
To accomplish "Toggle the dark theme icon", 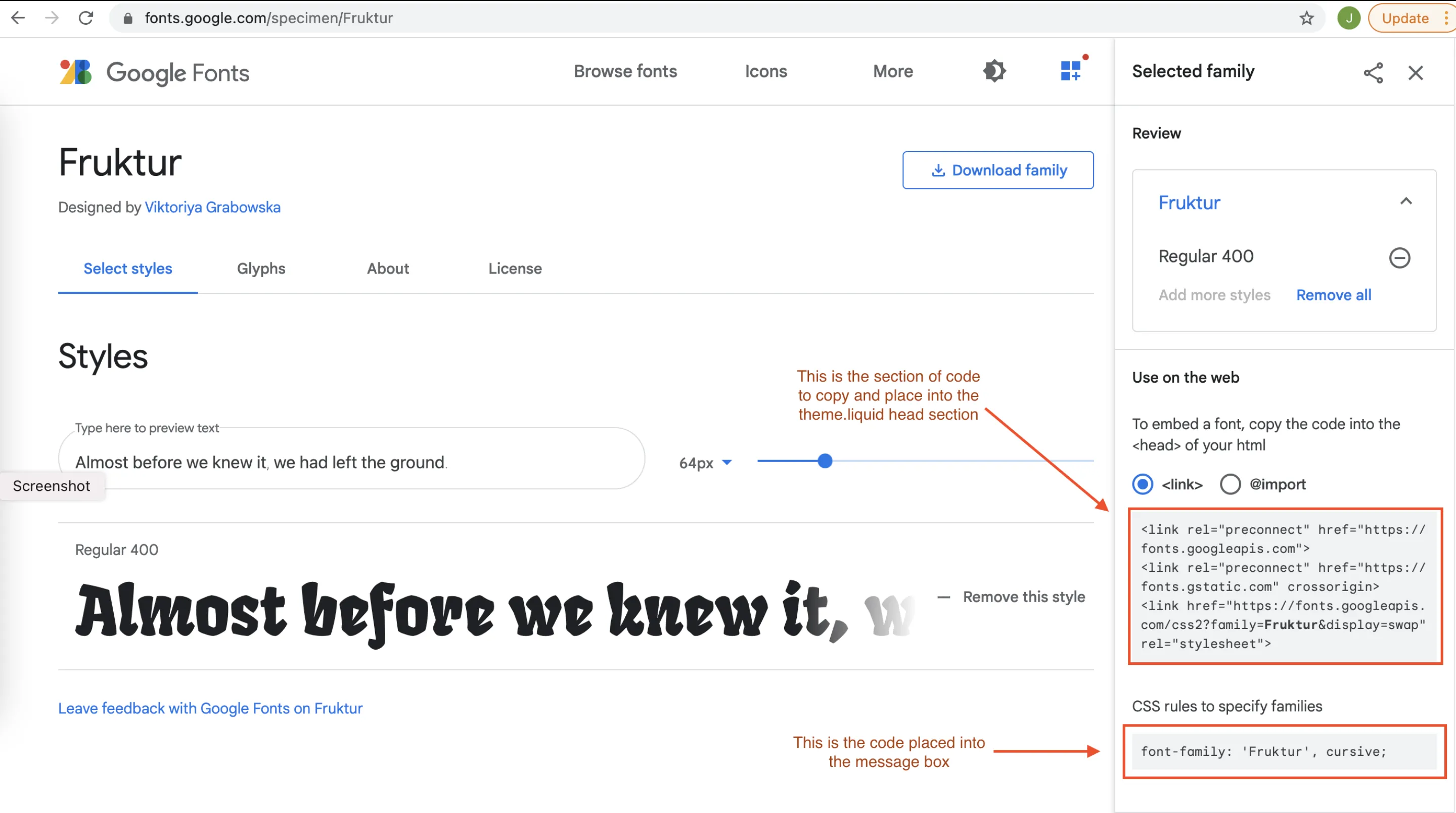I will click(x=994, y=71).
